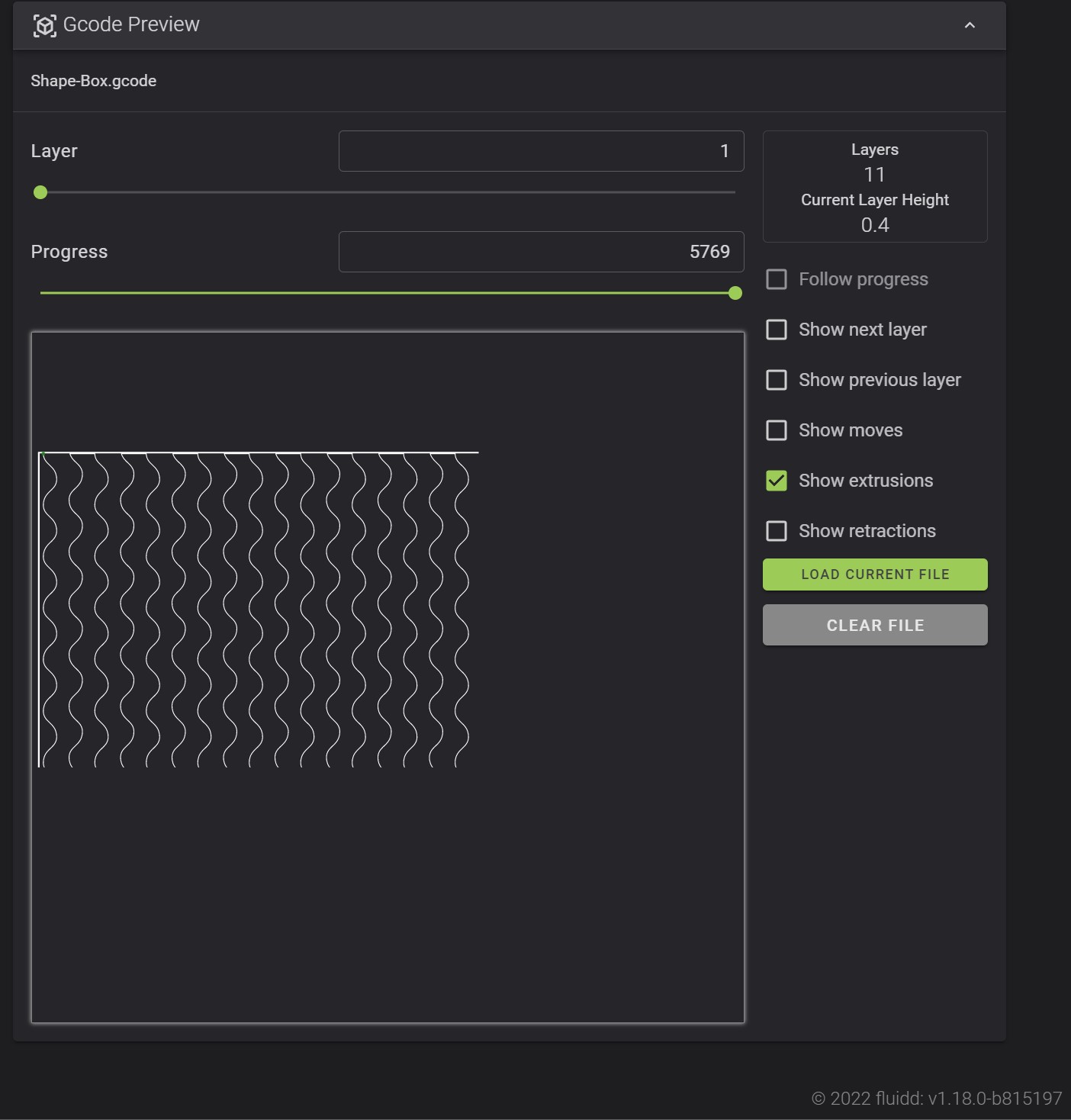Select the Progress value field showing 5769
The height and width of the screenshot is (1120, 1071).
pyautogui.click(x=541, y=252)
